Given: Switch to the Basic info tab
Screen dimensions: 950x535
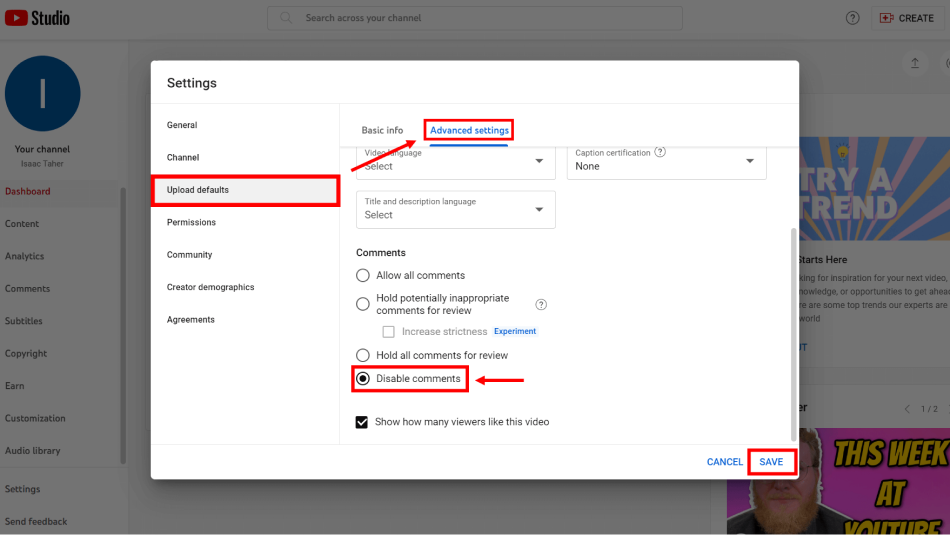Looking at the screenshot, I should [382, 130].
